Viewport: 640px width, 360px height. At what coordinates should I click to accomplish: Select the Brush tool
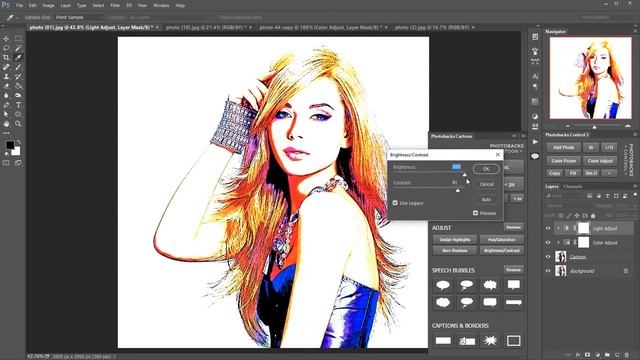(x=18, y=67)
